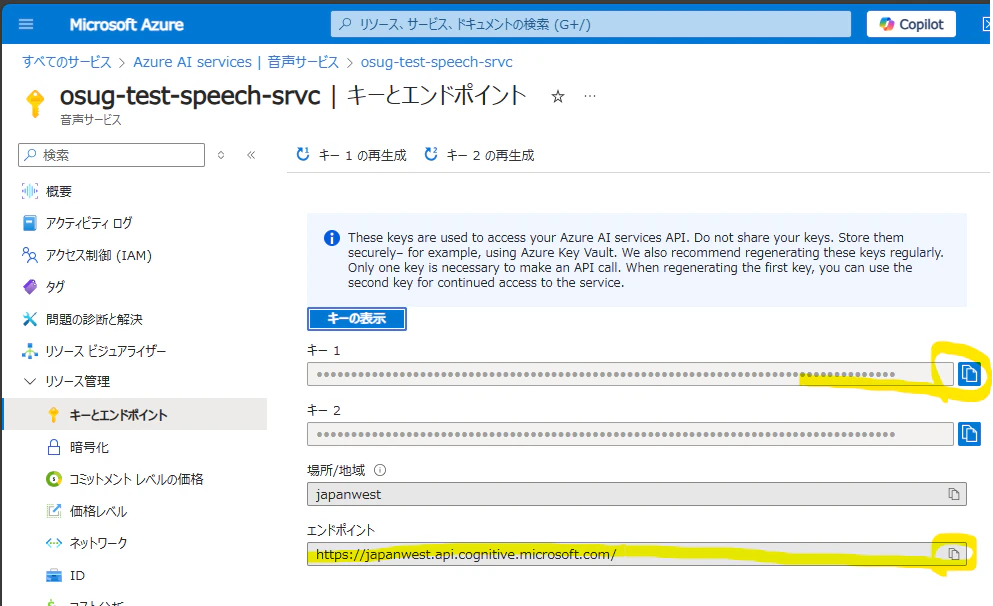The image size is (993, 606).
Task: Click the エンドポイント label
Action: coord(341,530)
